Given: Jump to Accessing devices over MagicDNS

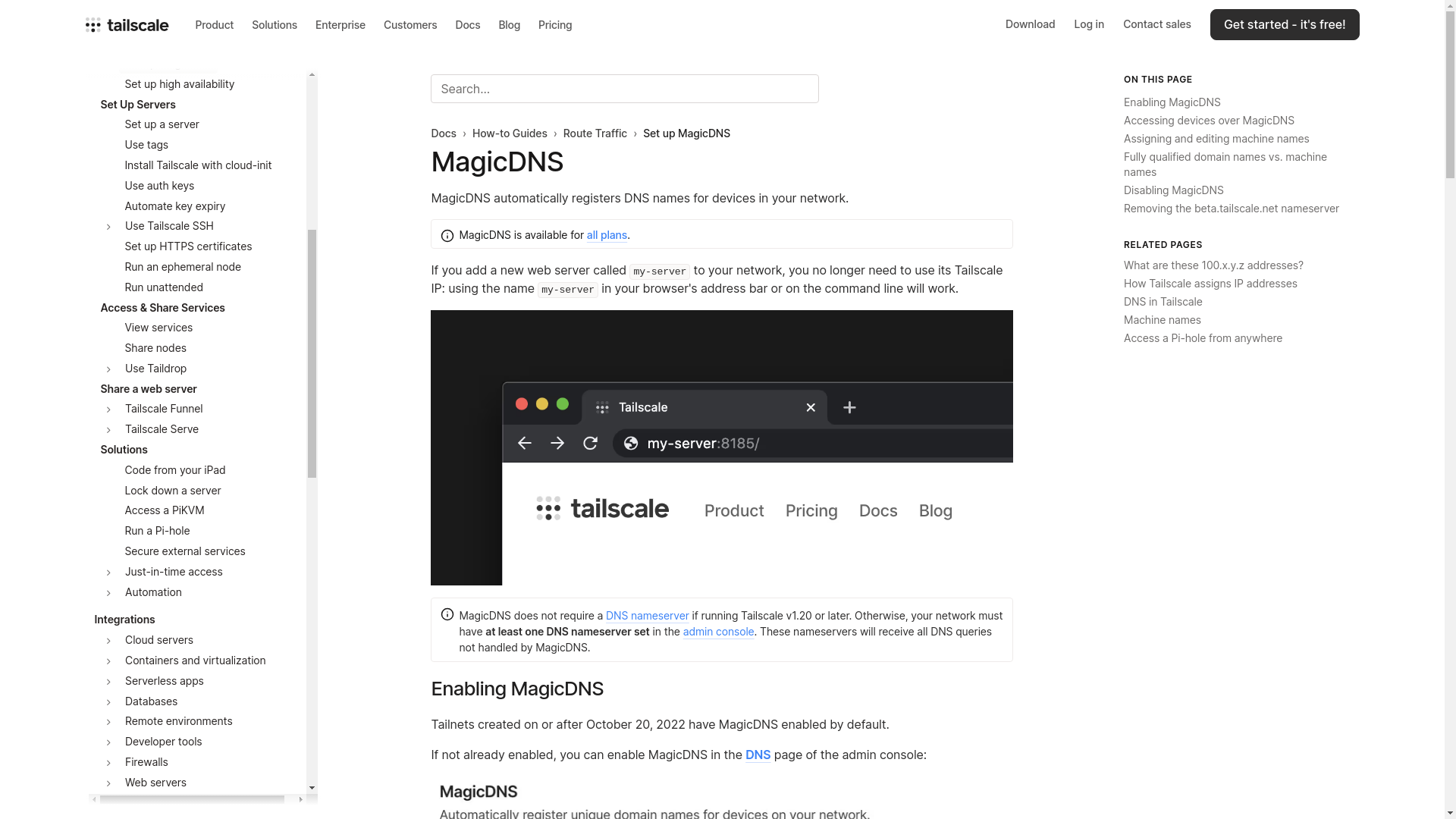Looking at the screenshot, I should click(1209, 121).
